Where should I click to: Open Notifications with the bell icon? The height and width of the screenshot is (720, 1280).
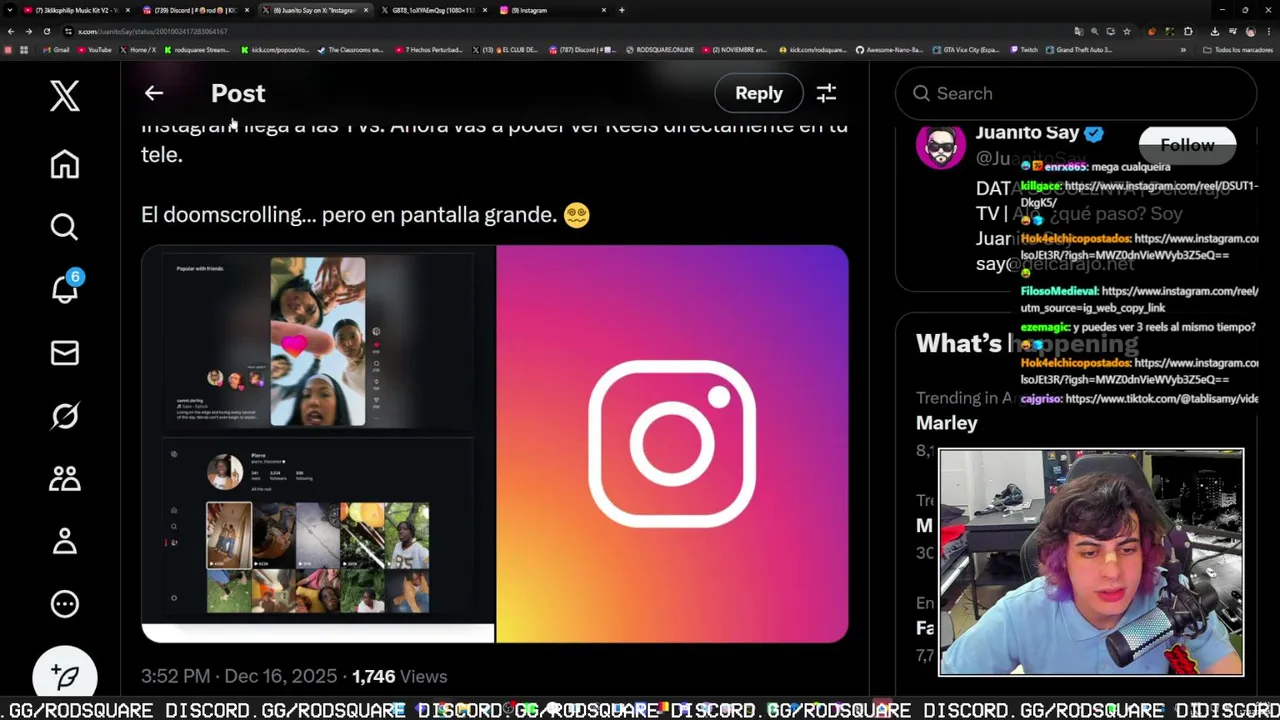[x=65, y=289]
